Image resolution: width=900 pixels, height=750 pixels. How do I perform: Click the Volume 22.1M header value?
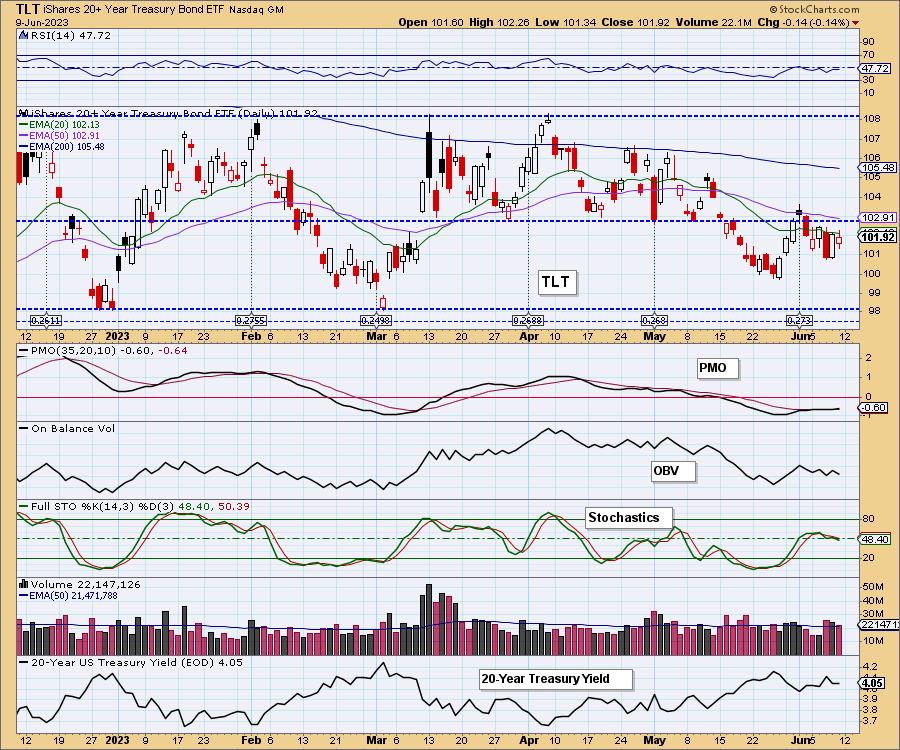pos(713,22)
